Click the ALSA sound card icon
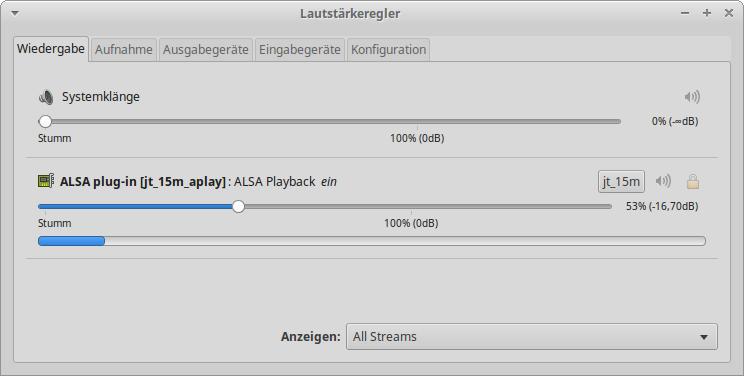Screen dimensions: 744x376 coord(46,181)
